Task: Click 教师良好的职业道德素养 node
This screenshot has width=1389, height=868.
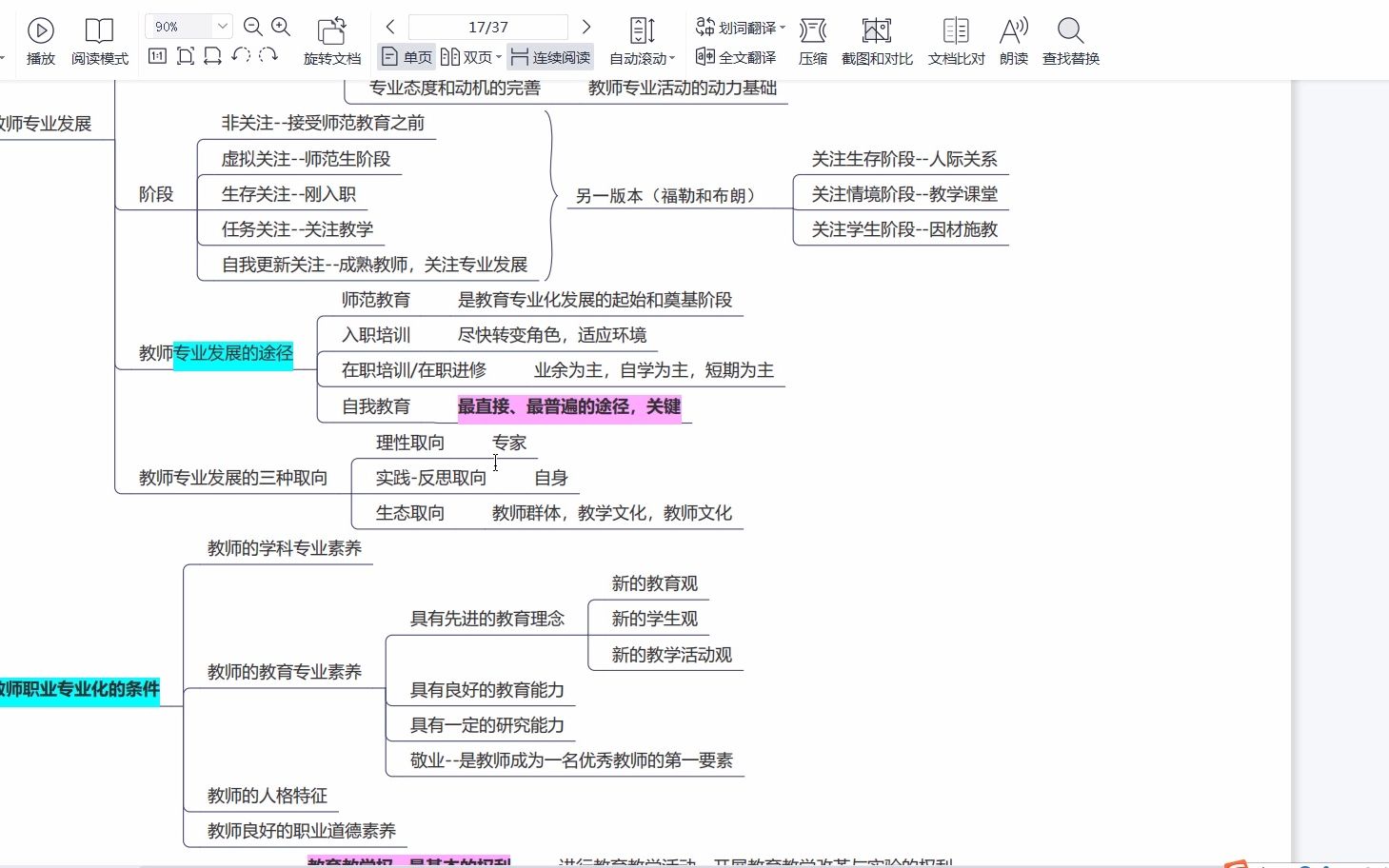Action: pyautogui.click(x=302, y=831)
